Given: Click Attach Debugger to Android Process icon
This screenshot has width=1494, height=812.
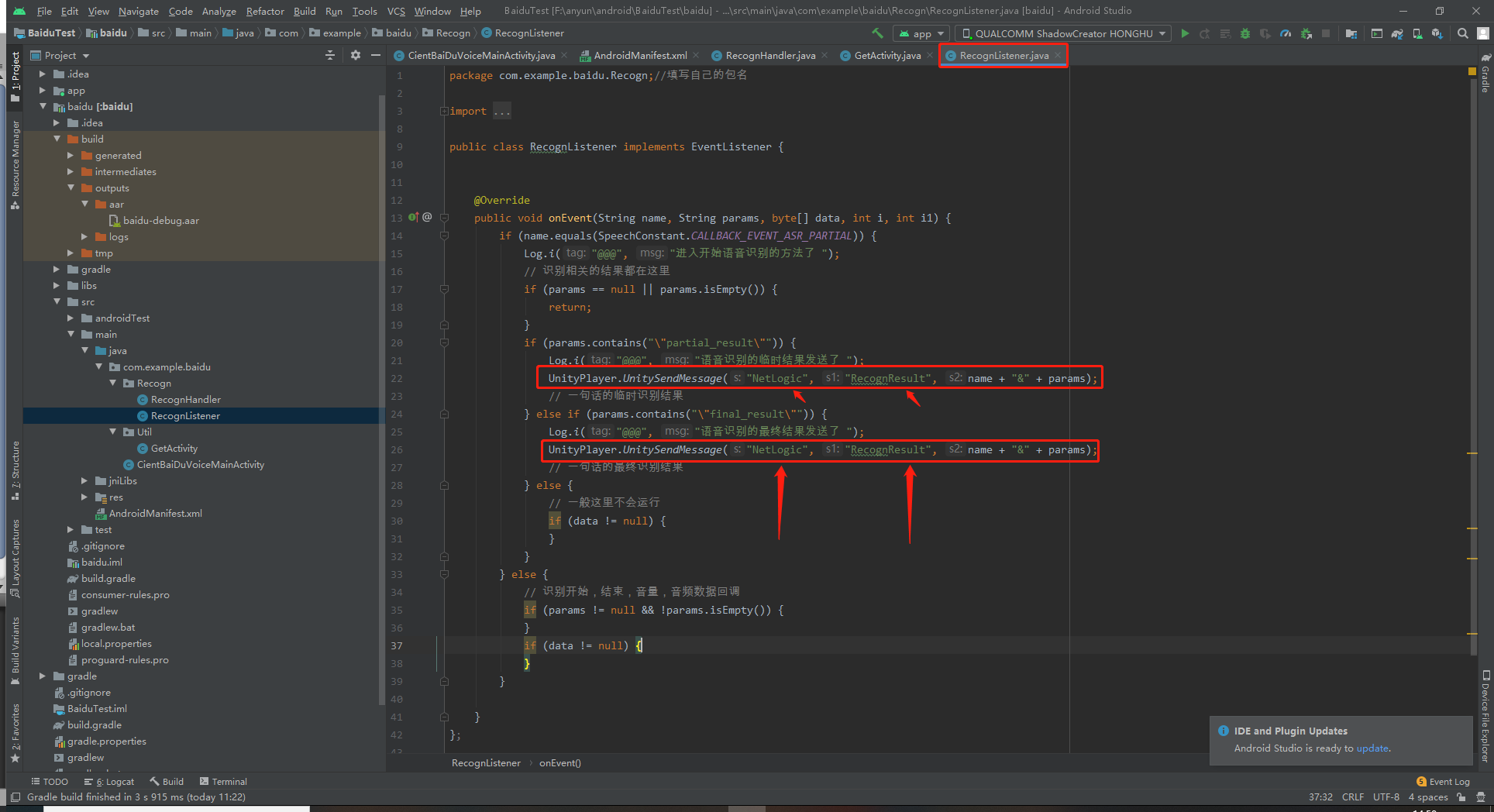Looking at the screenshot, I should pyautogui.click(x=1306, y=33).
